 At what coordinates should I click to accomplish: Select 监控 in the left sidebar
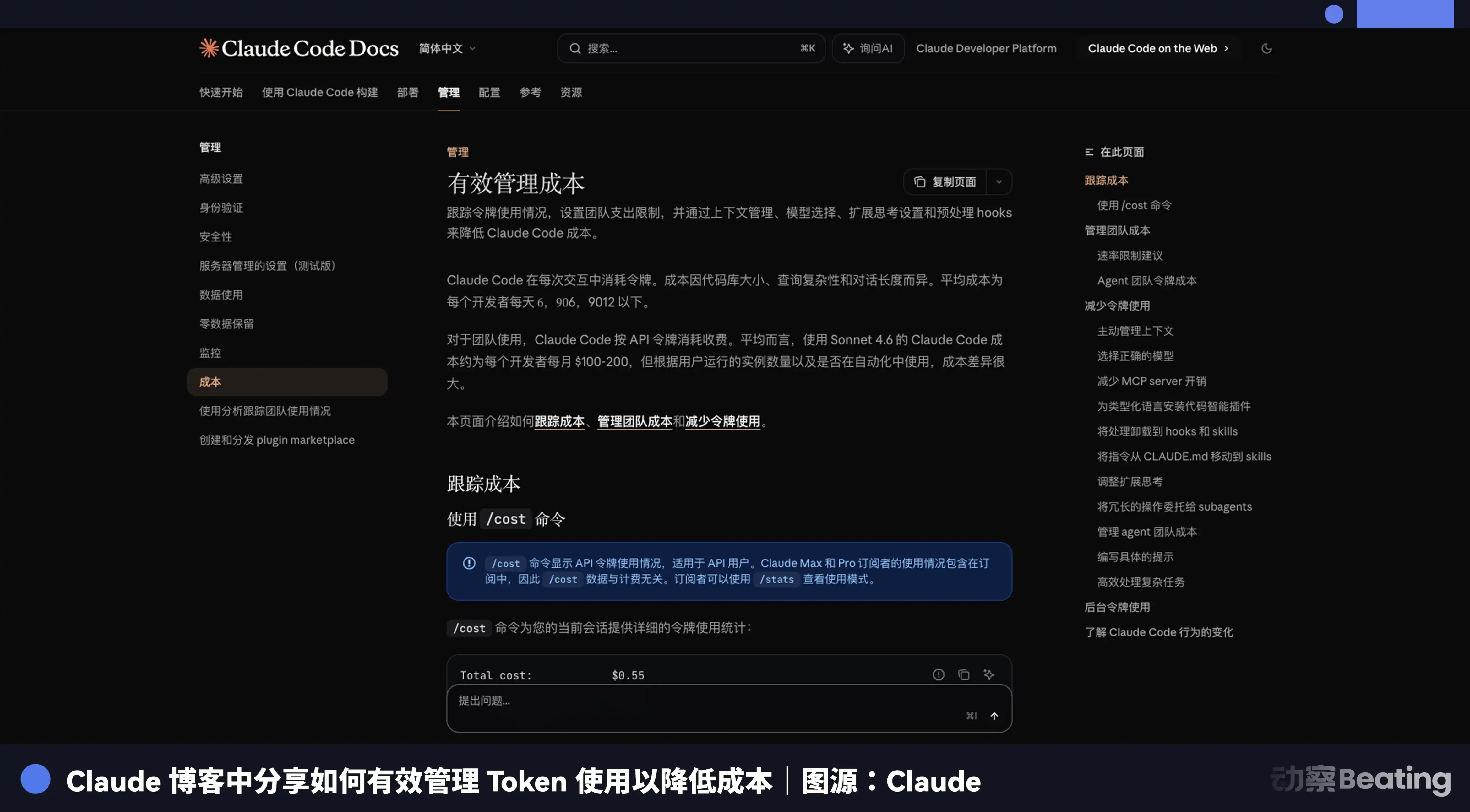coord(210,353)
